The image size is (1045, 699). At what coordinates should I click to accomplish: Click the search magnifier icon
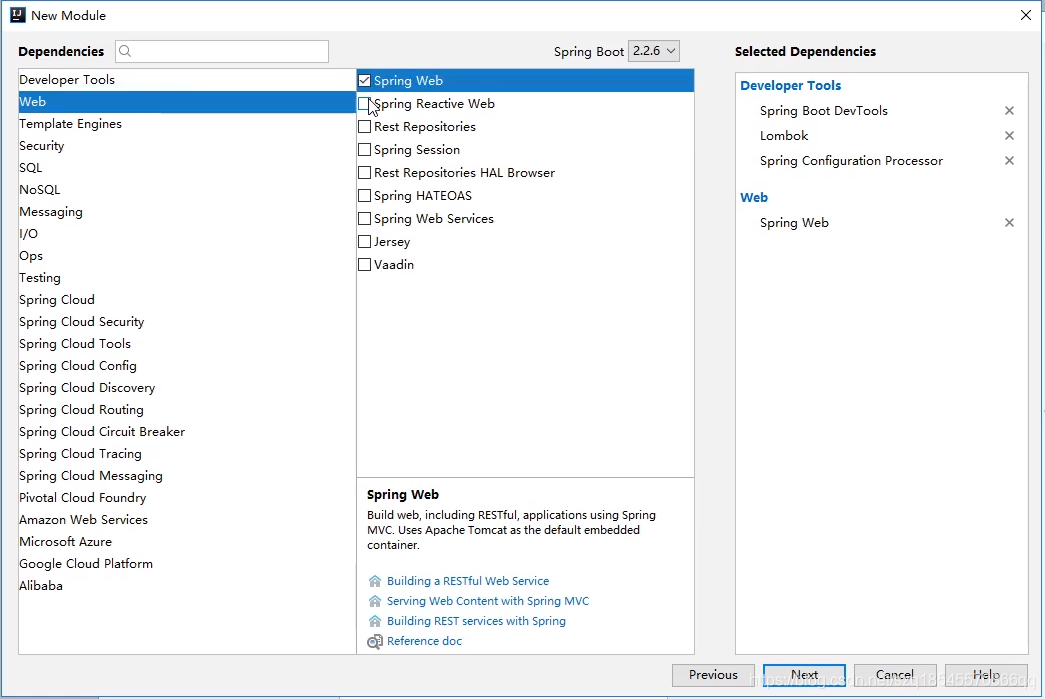point(125,51)
